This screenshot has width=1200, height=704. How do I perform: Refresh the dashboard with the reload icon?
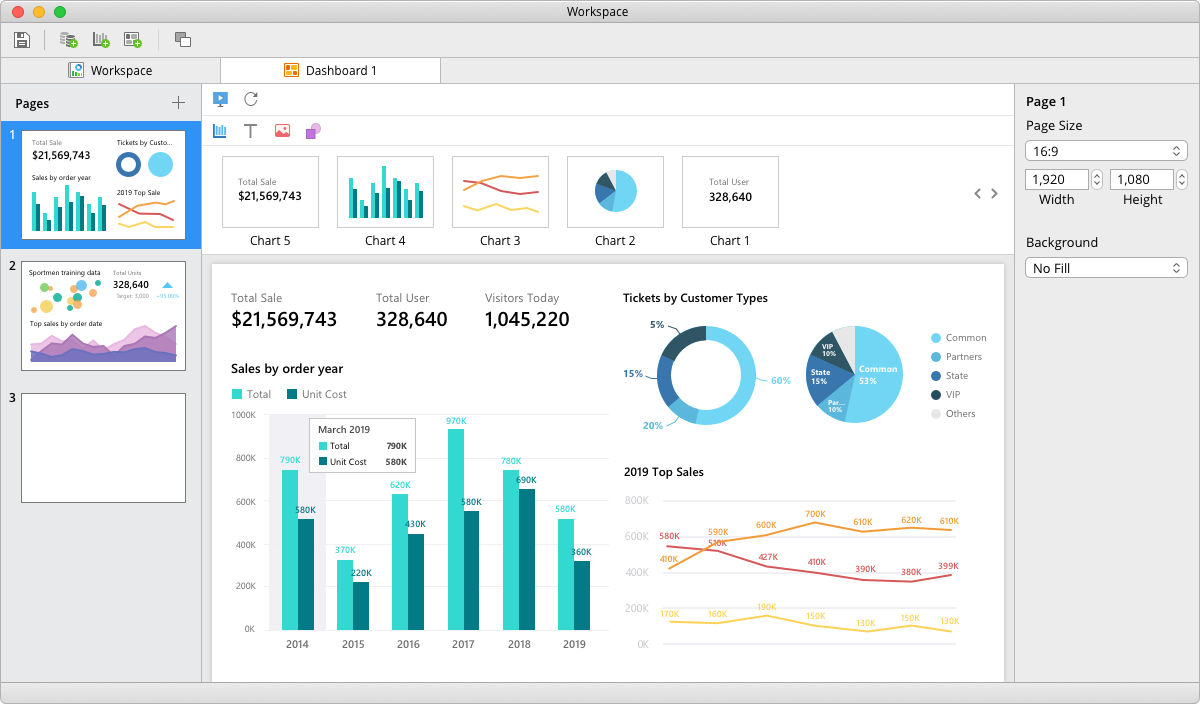[251, 99]
